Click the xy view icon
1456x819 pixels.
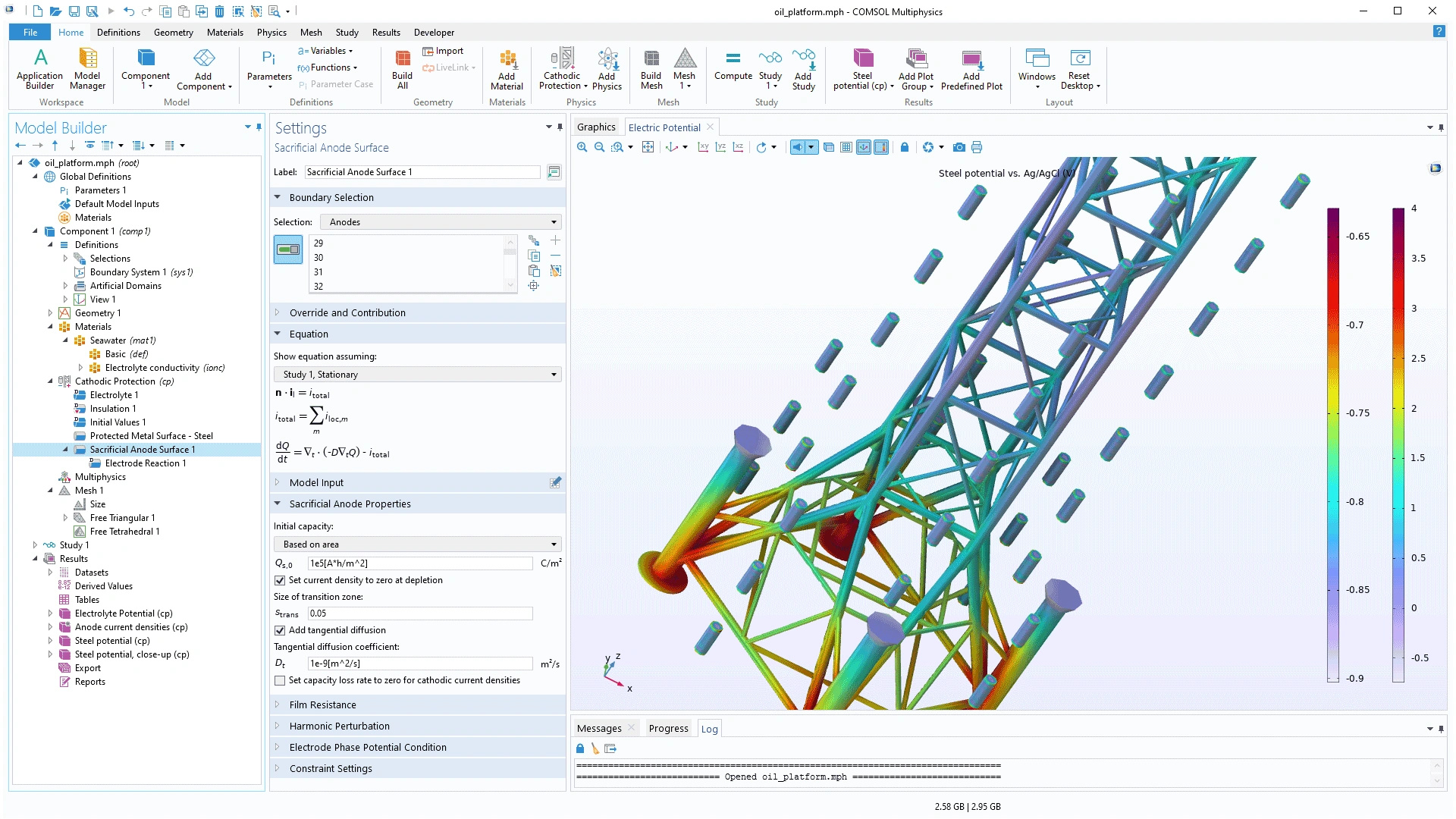703,147
